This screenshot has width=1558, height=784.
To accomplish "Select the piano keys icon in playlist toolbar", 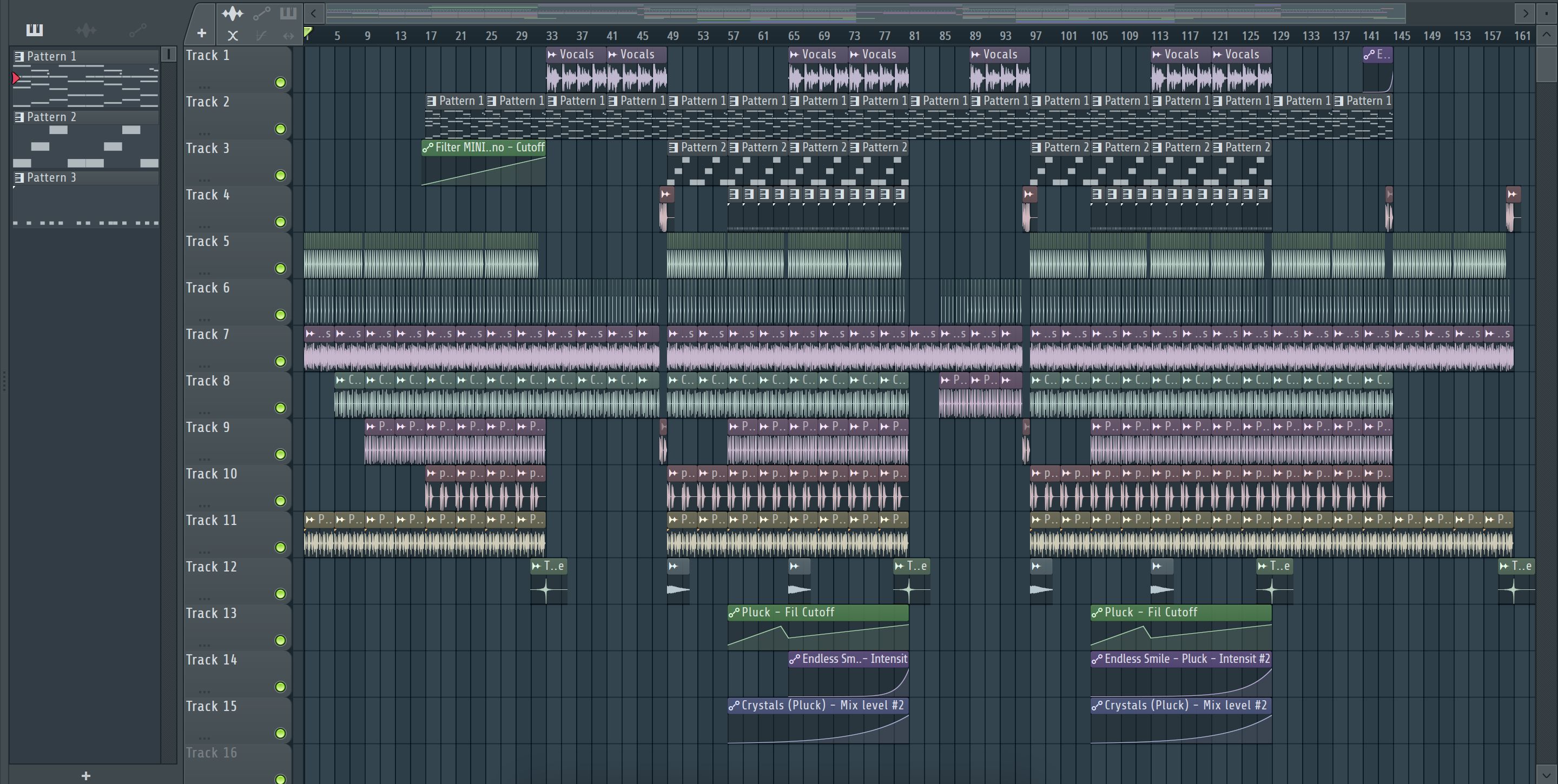I will pos(288,14).
